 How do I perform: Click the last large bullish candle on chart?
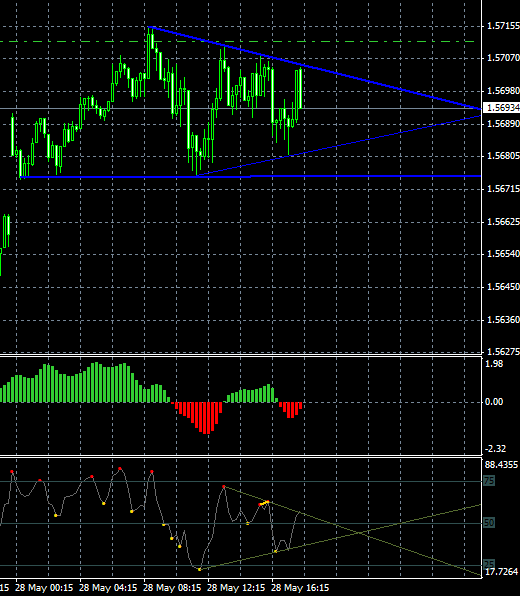[297, 95]
